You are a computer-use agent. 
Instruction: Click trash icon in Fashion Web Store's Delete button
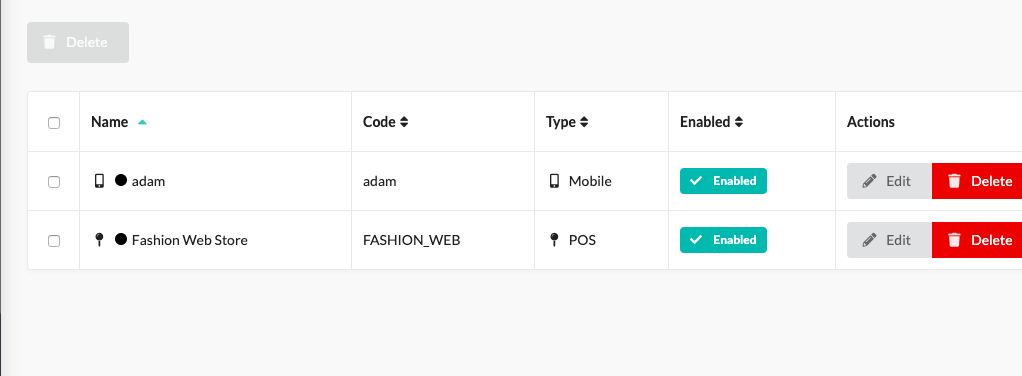[954, 240]
